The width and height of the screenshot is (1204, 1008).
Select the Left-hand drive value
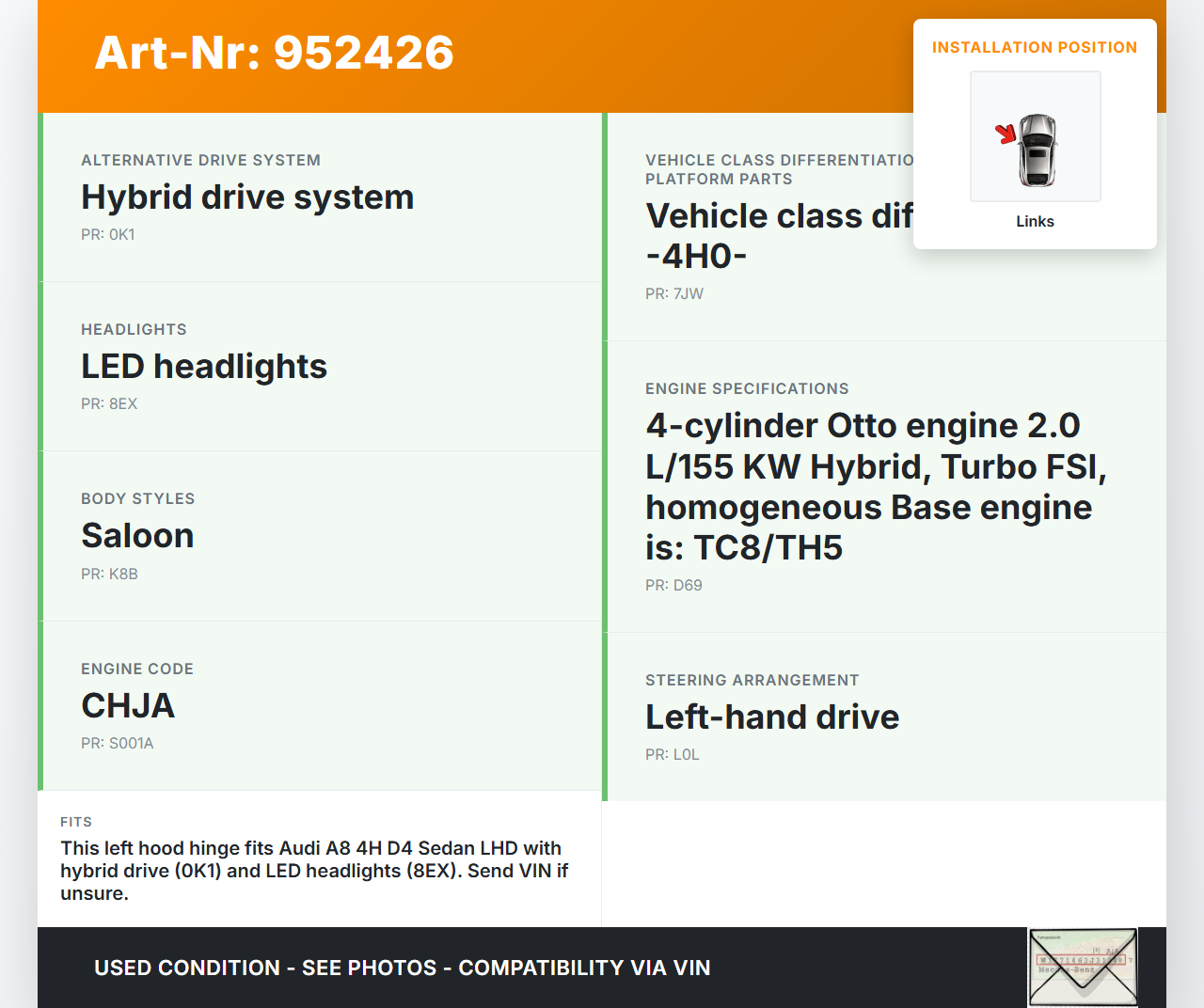click(x=772, y=717)
